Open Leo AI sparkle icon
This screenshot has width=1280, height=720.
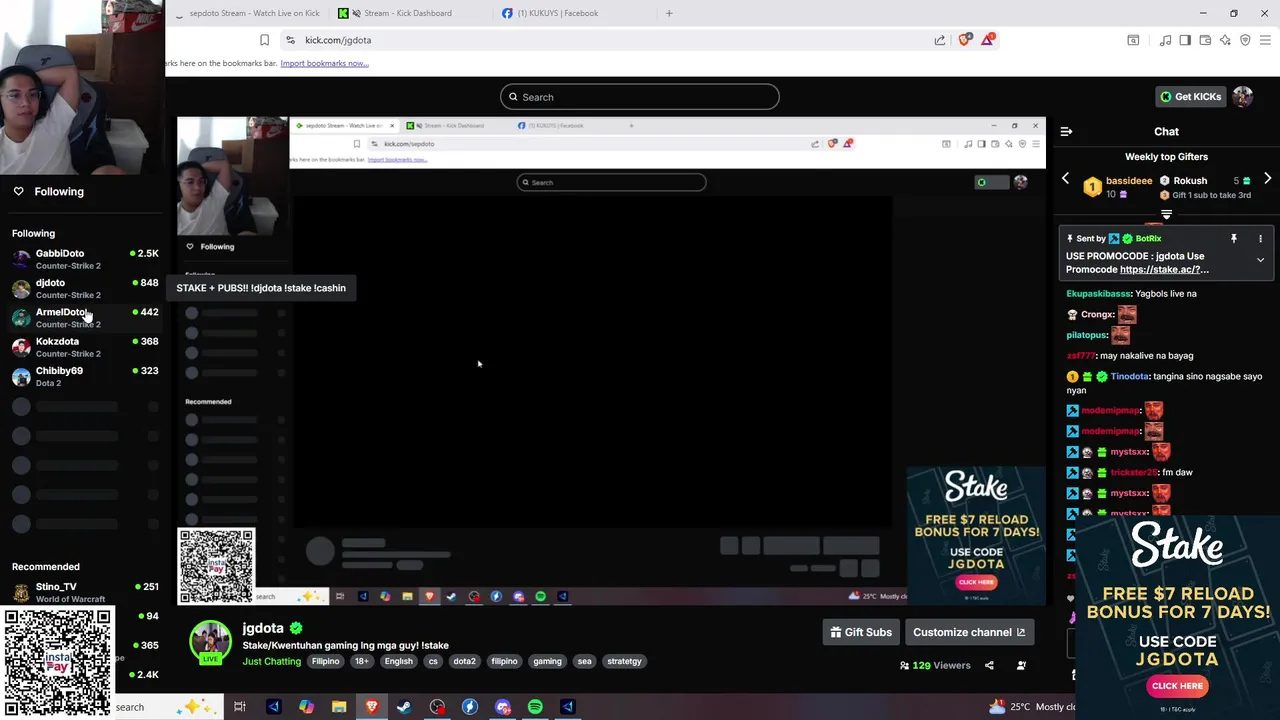[1225, 40]
